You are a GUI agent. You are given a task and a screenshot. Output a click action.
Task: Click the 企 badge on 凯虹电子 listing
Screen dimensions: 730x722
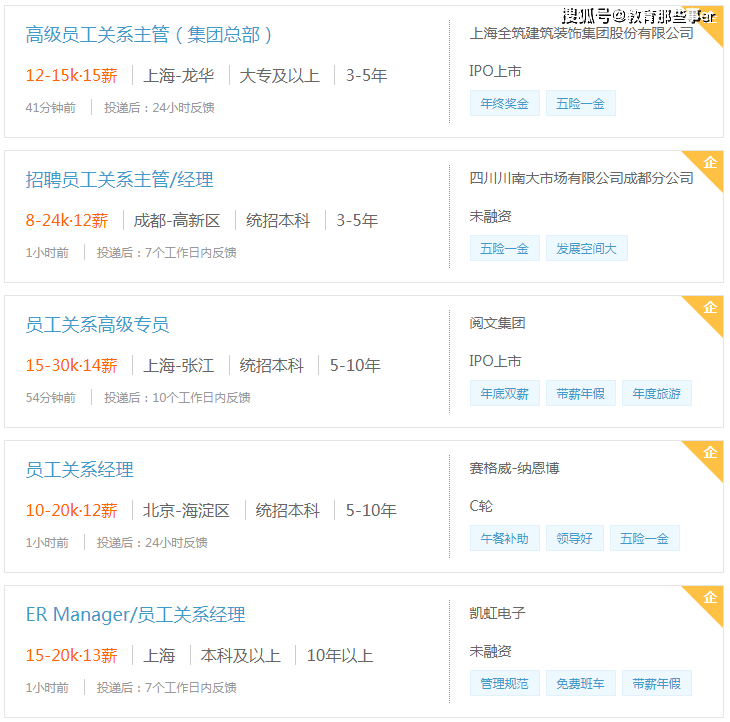pyautogui.click(x=709, y=598)
